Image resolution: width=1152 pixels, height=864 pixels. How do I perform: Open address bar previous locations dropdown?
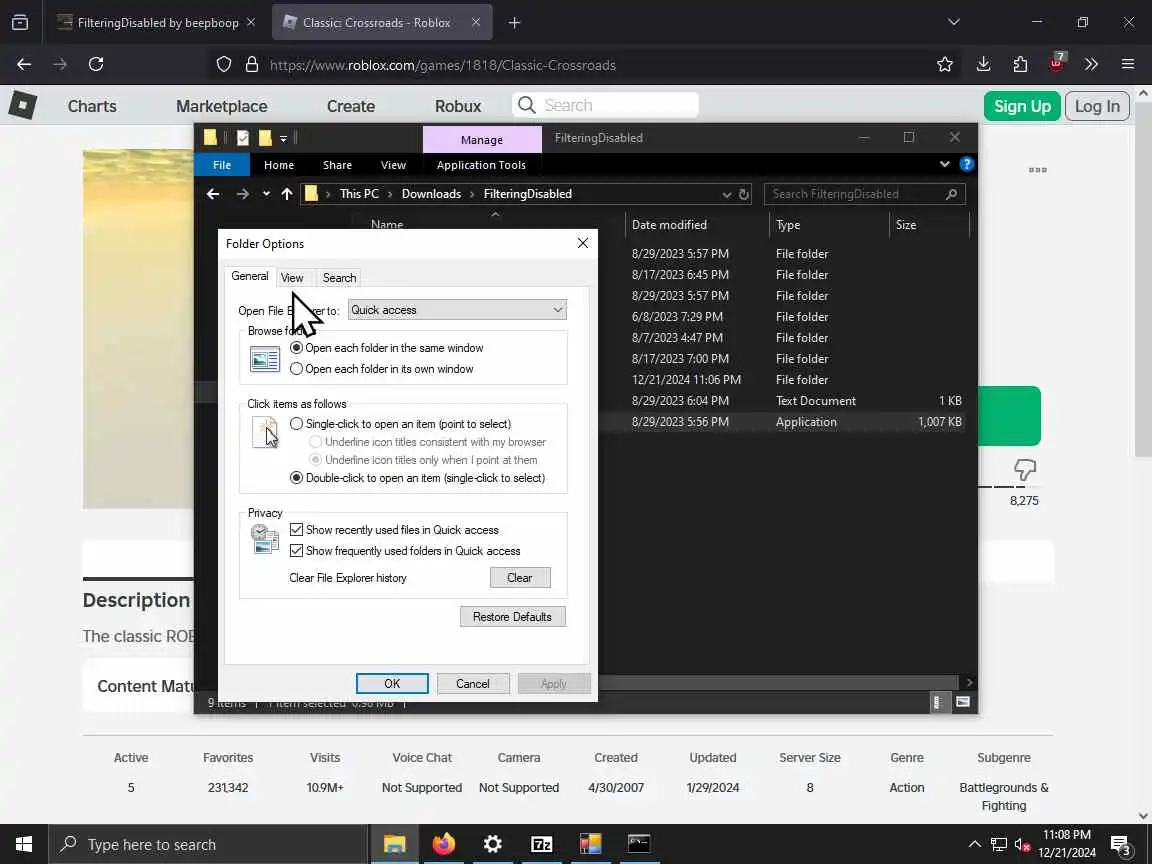coord(727,194)
